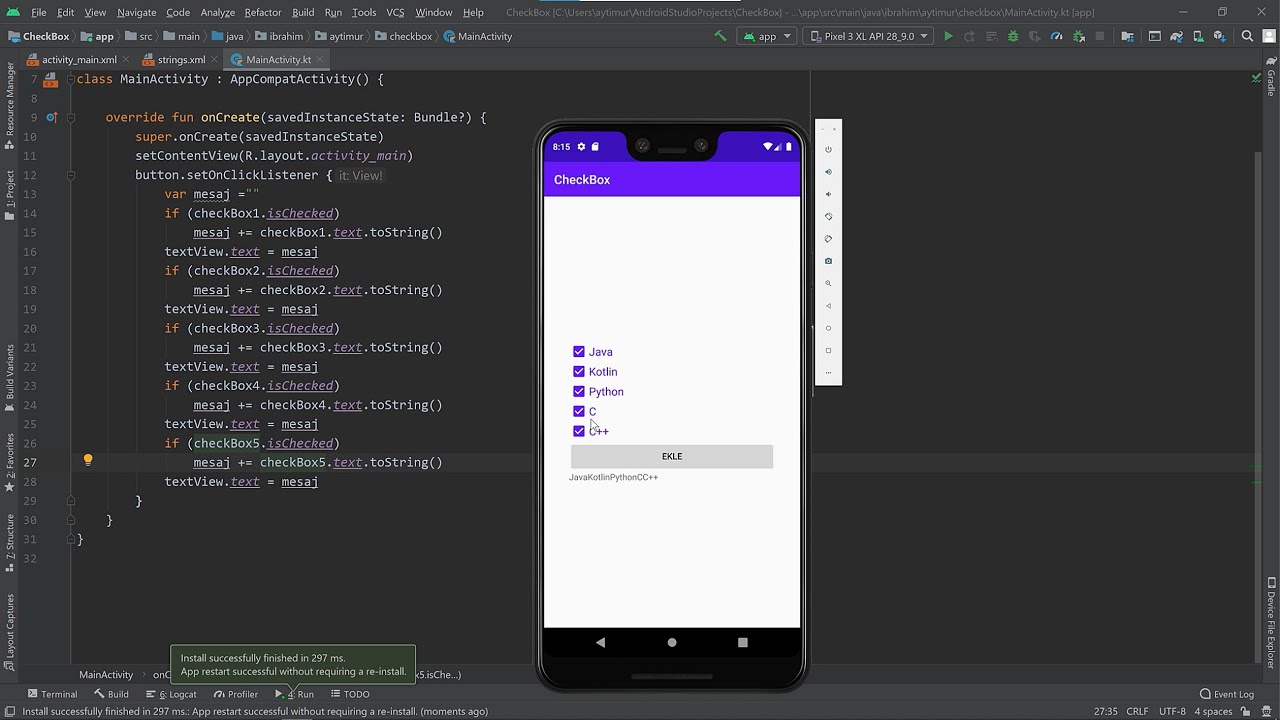
Task: Open Search Everywhere magnifier icon
Action: (1247, 36)
